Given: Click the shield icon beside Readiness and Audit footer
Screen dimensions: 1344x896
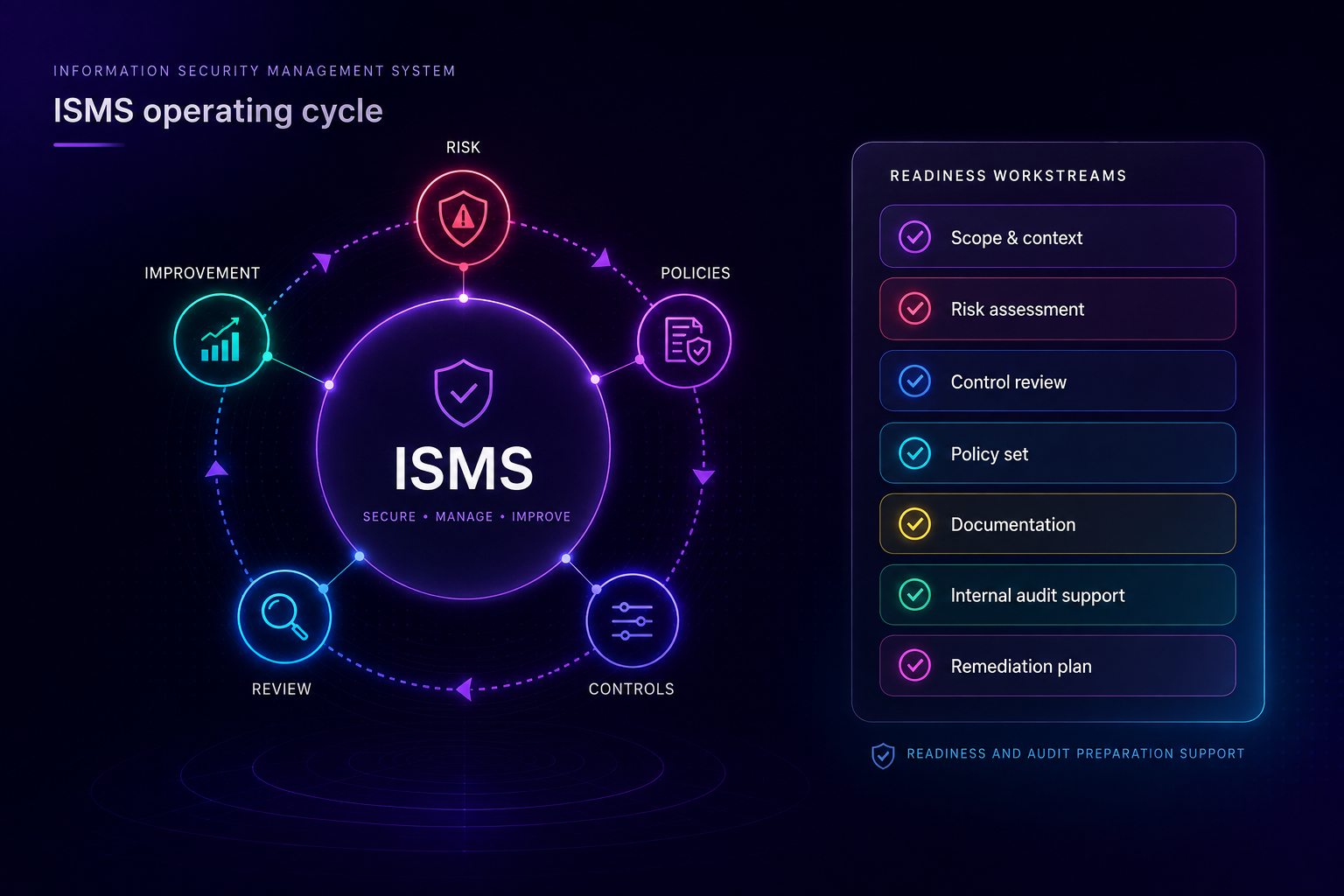Looking at the screenshot, I should pos(883,755).
